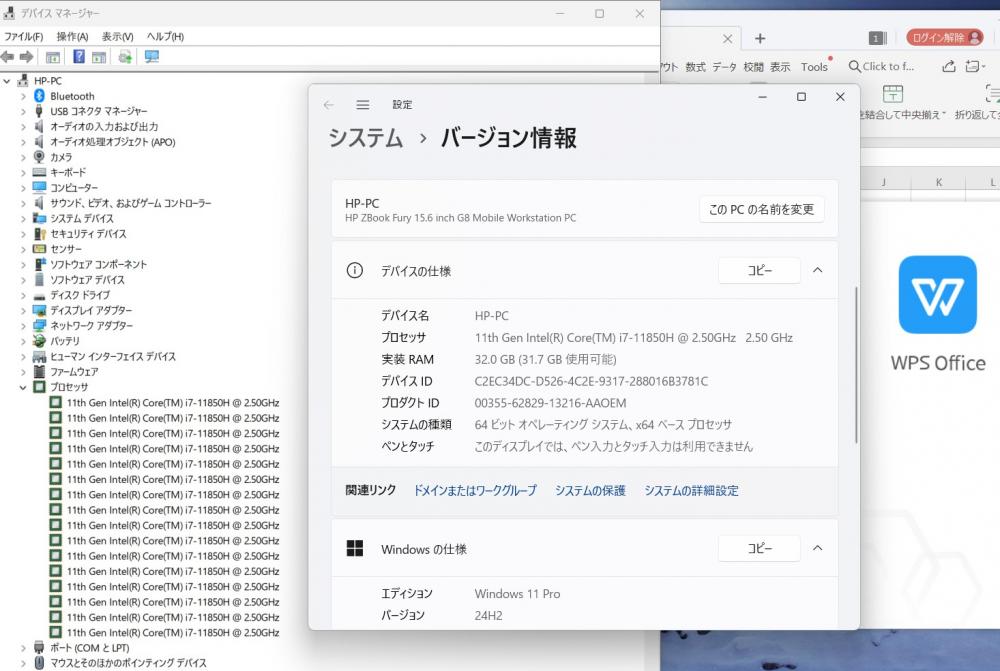The image size is (1000, 671).
Task: Expand the Bluetooth tree node
Action: [23, 96]
